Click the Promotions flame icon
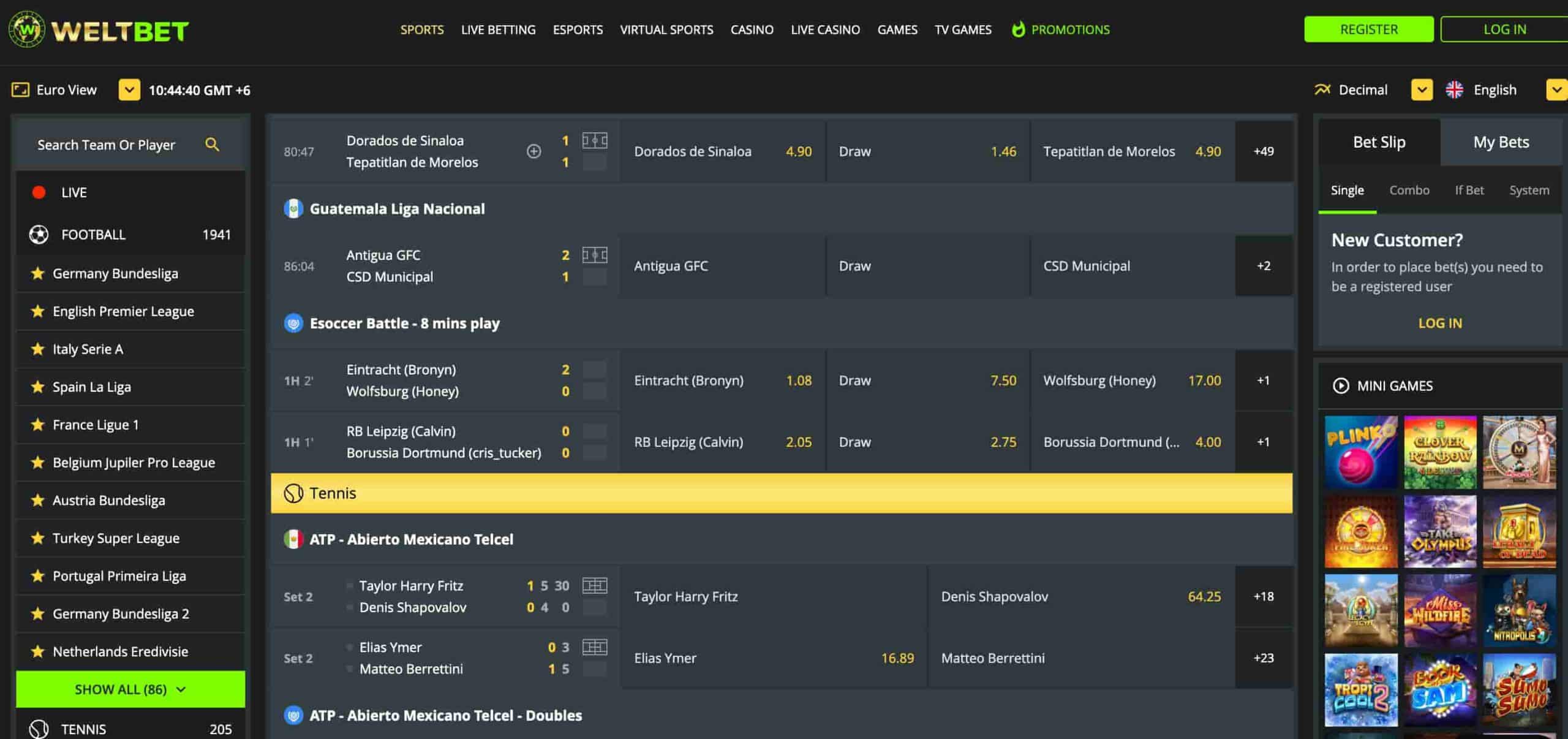The image size is (1568, 739). point(1018,29)
